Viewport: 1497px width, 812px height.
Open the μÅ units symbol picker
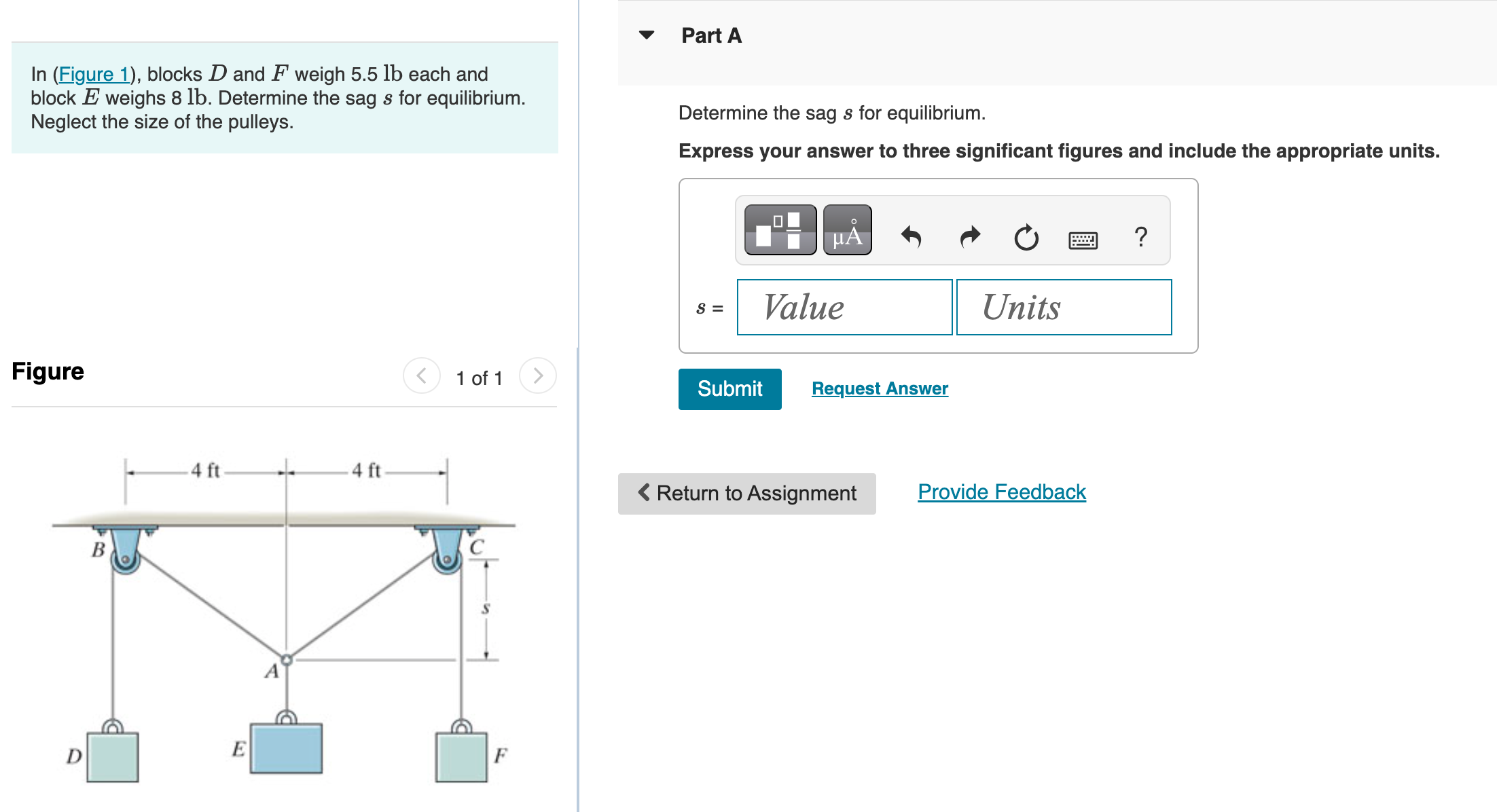tap(847, 231)
